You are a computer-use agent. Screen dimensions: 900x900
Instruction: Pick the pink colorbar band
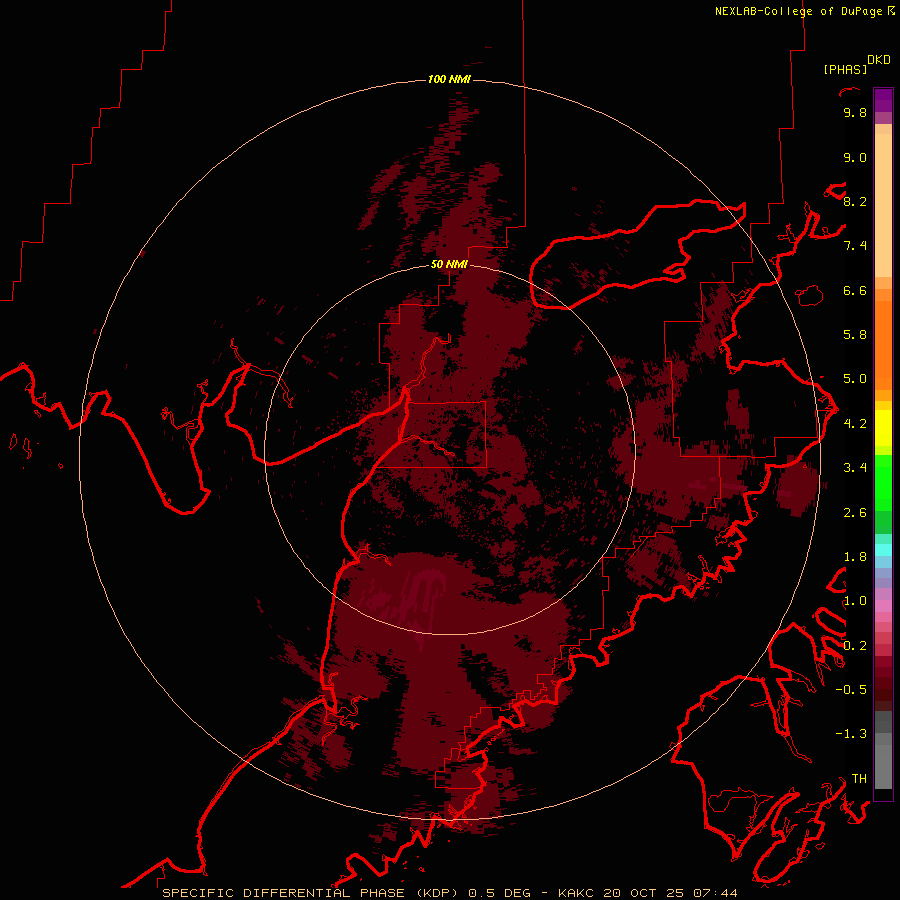pos(883,606)
